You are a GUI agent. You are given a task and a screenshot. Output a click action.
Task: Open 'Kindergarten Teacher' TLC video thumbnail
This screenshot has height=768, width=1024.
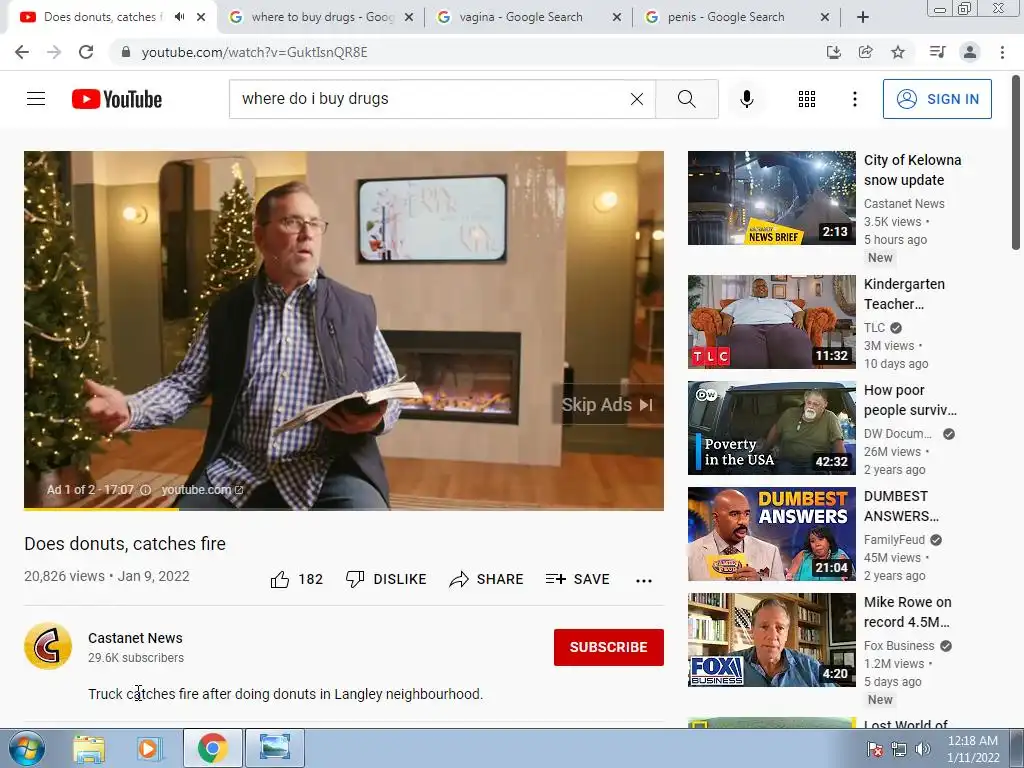[x=771, y=322]
